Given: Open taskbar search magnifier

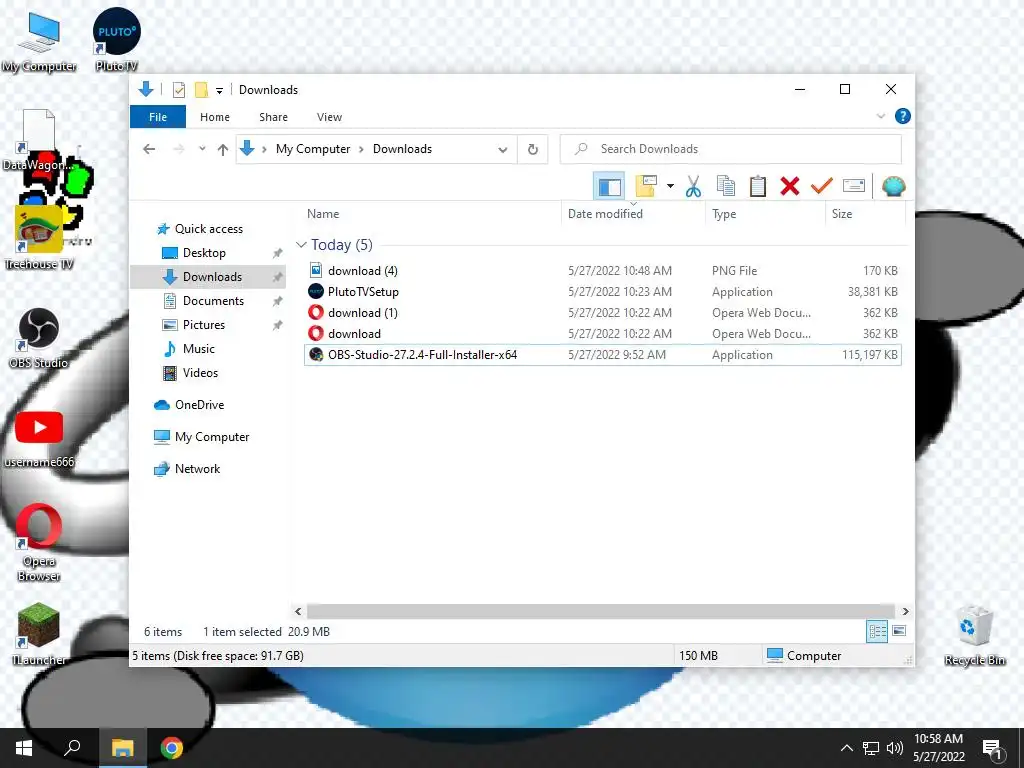Looking at the screenshot, I should 72,748.
